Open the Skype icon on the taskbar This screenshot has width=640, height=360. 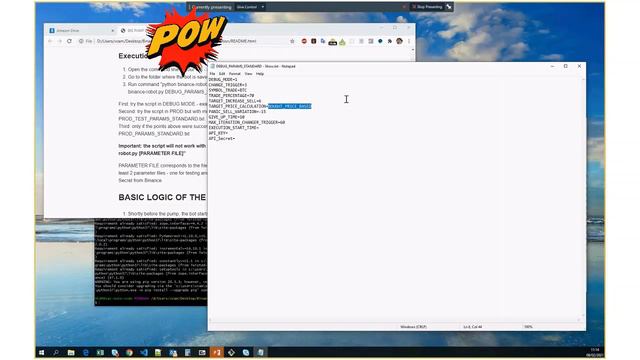(246, 352)
